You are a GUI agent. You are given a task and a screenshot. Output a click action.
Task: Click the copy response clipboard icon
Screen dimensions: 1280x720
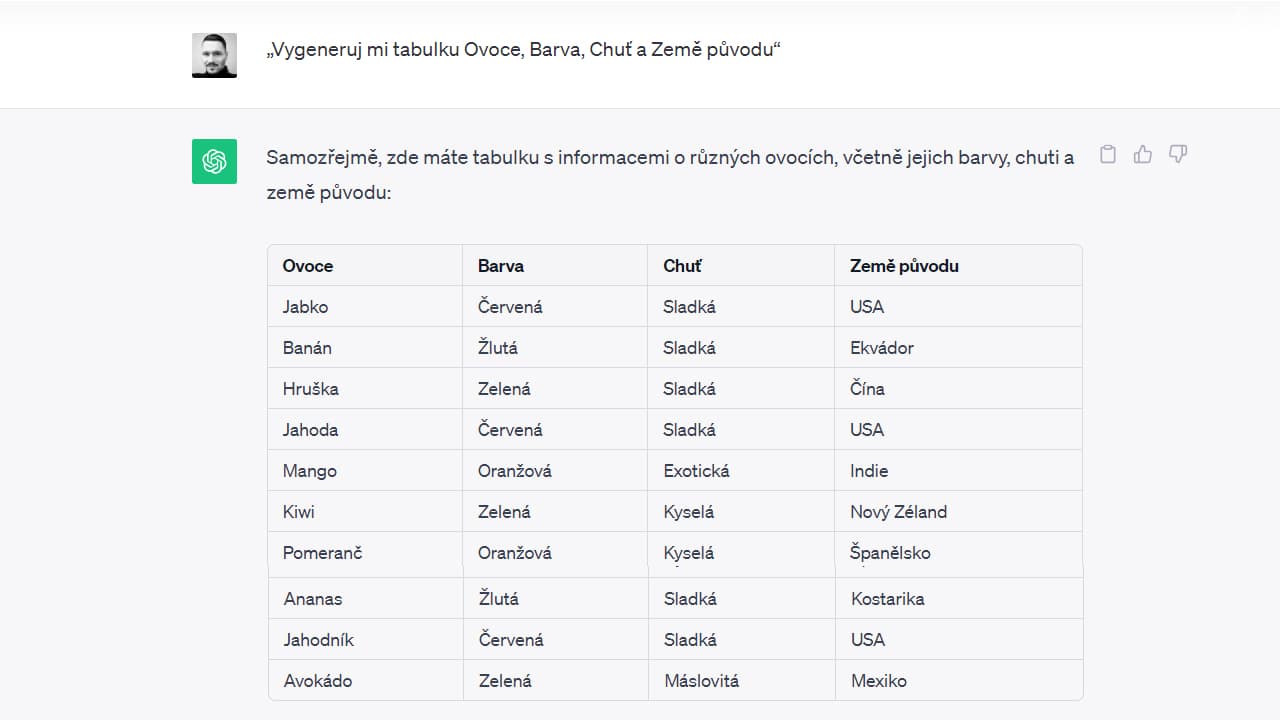pyautogui.click(x=1108, y=154)
